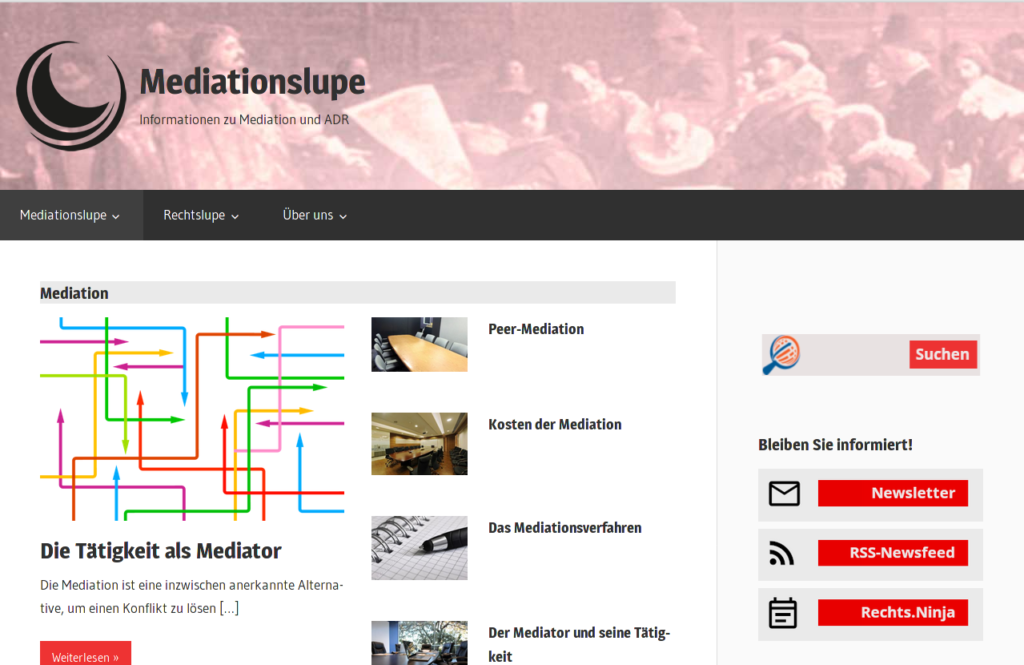The image size is (1024, 665).
Task: Expand the Rechtslupe menu chevron
Action: pyautogui.click(x=235, y=216)
